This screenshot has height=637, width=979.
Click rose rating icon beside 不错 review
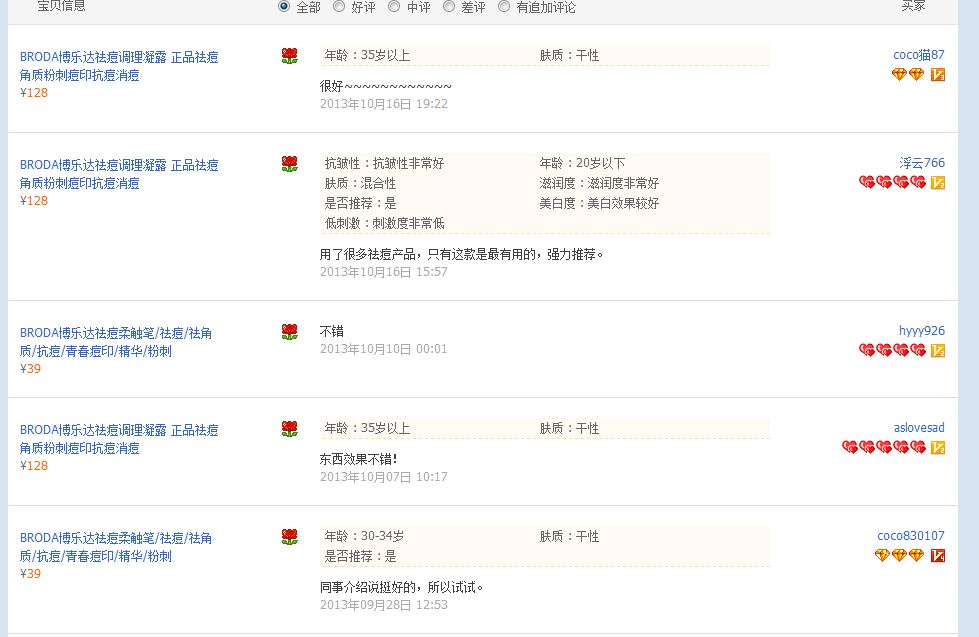click(x=289, y=332)
